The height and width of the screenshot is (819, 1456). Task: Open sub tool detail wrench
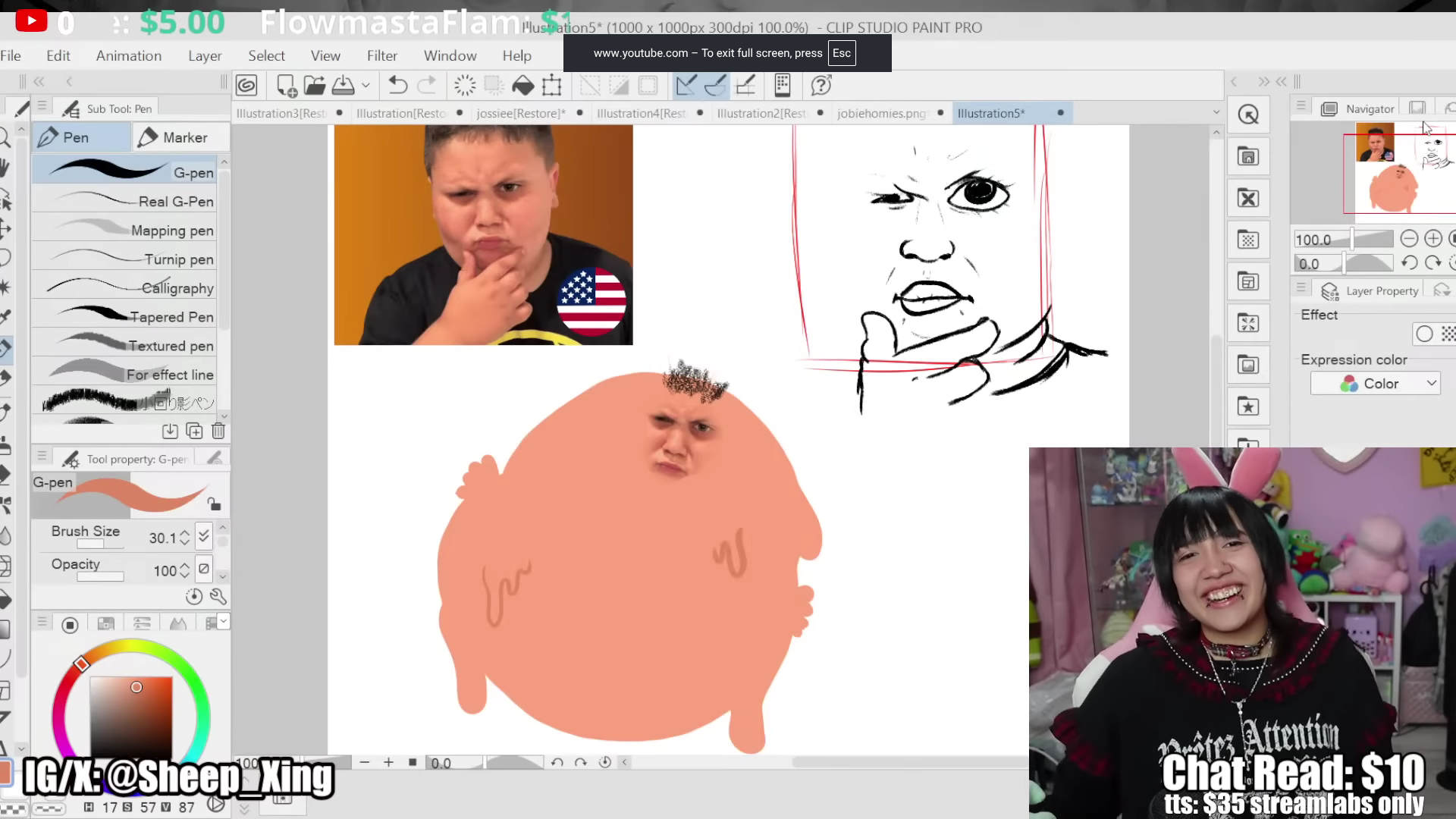click(218, 597)
